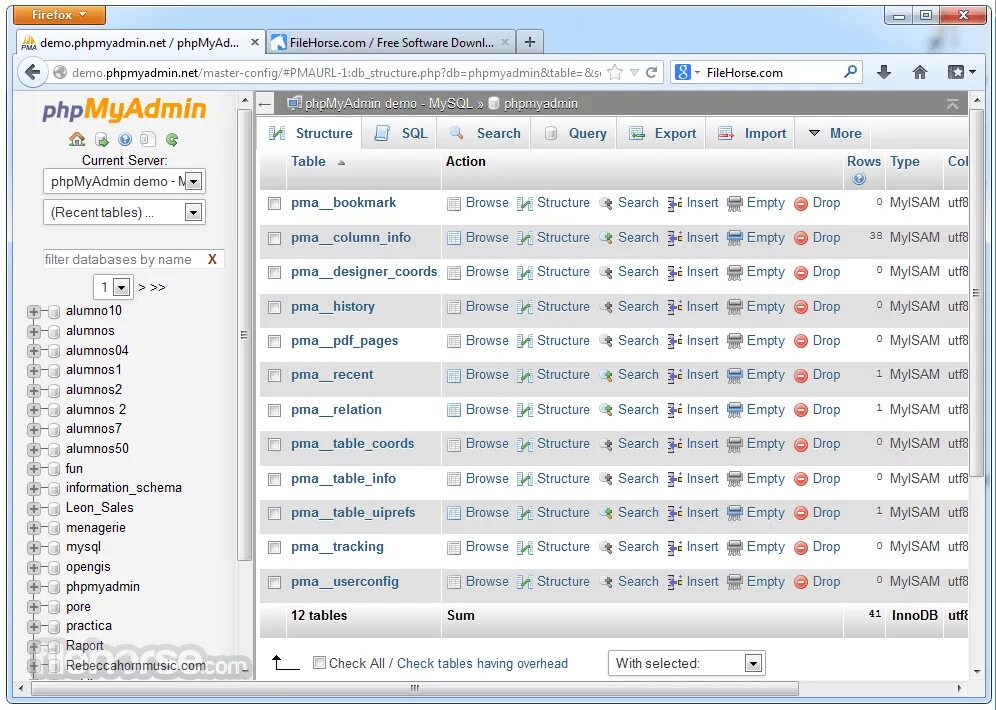The width and height of the screenshot is (996, 710).
Task: Sort by the Table column header
Action: click(308, 161)
